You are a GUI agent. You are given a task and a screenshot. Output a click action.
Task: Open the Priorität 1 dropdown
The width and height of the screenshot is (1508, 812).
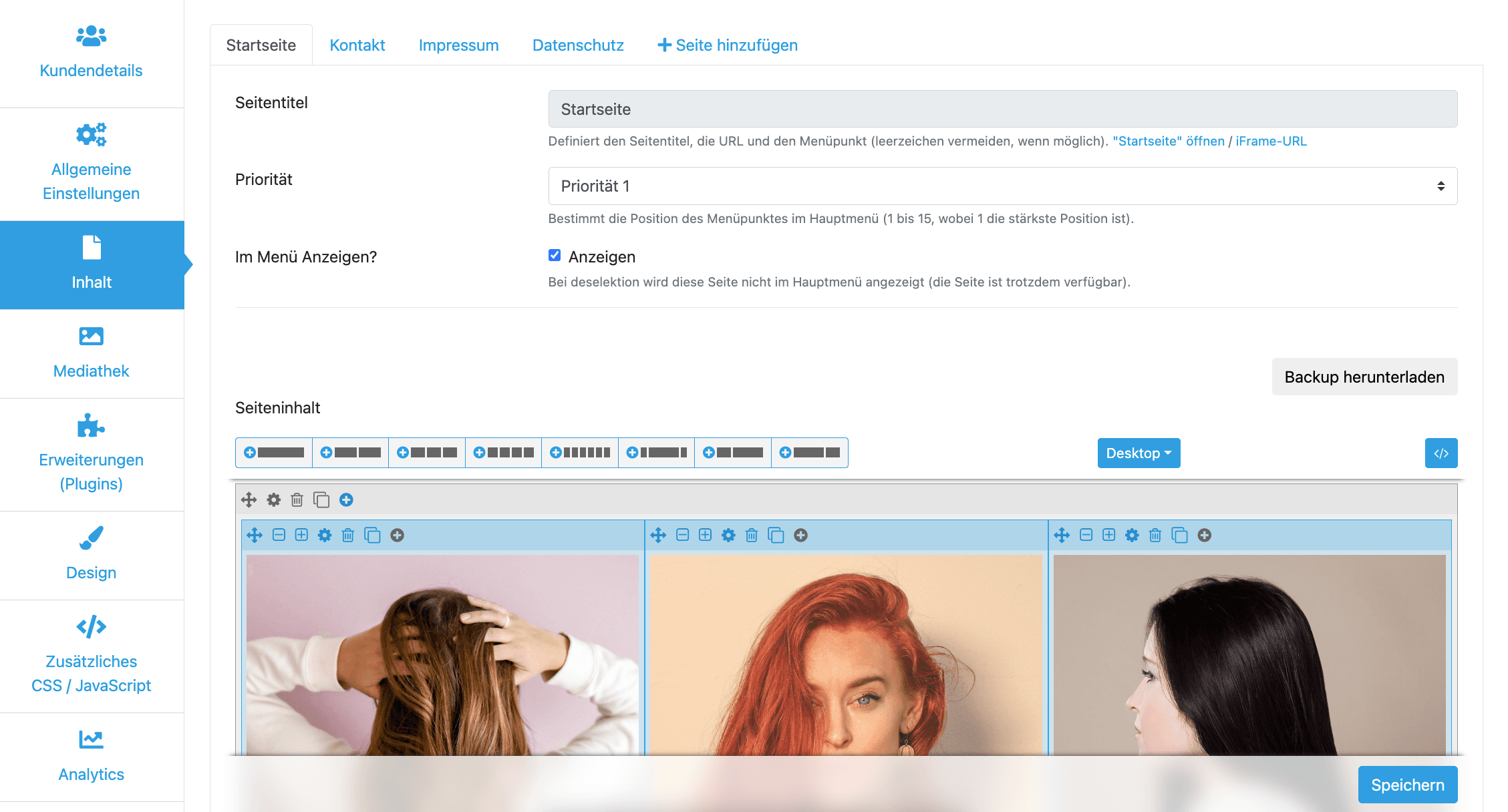coord(1002,186)
